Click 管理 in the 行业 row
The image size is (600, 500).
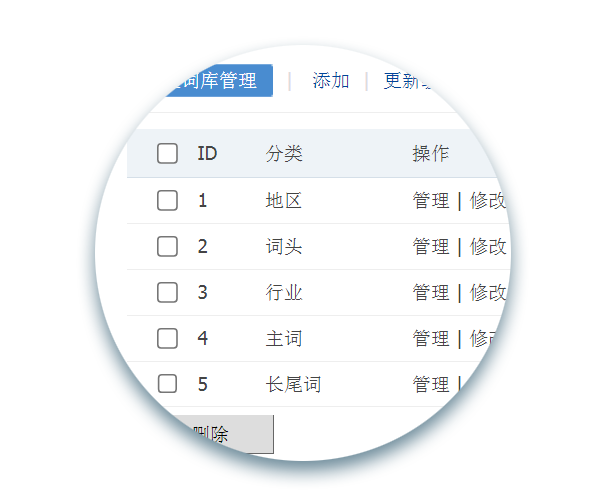tap(431, 292)
